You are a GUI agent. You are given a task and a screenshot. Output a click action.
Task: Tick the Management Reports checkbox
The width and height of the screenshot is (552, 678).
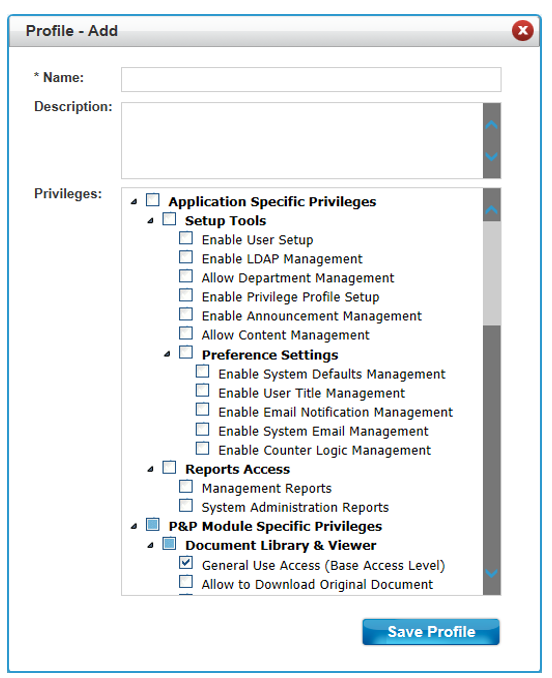pyautogui.click(x=186, y=486)
